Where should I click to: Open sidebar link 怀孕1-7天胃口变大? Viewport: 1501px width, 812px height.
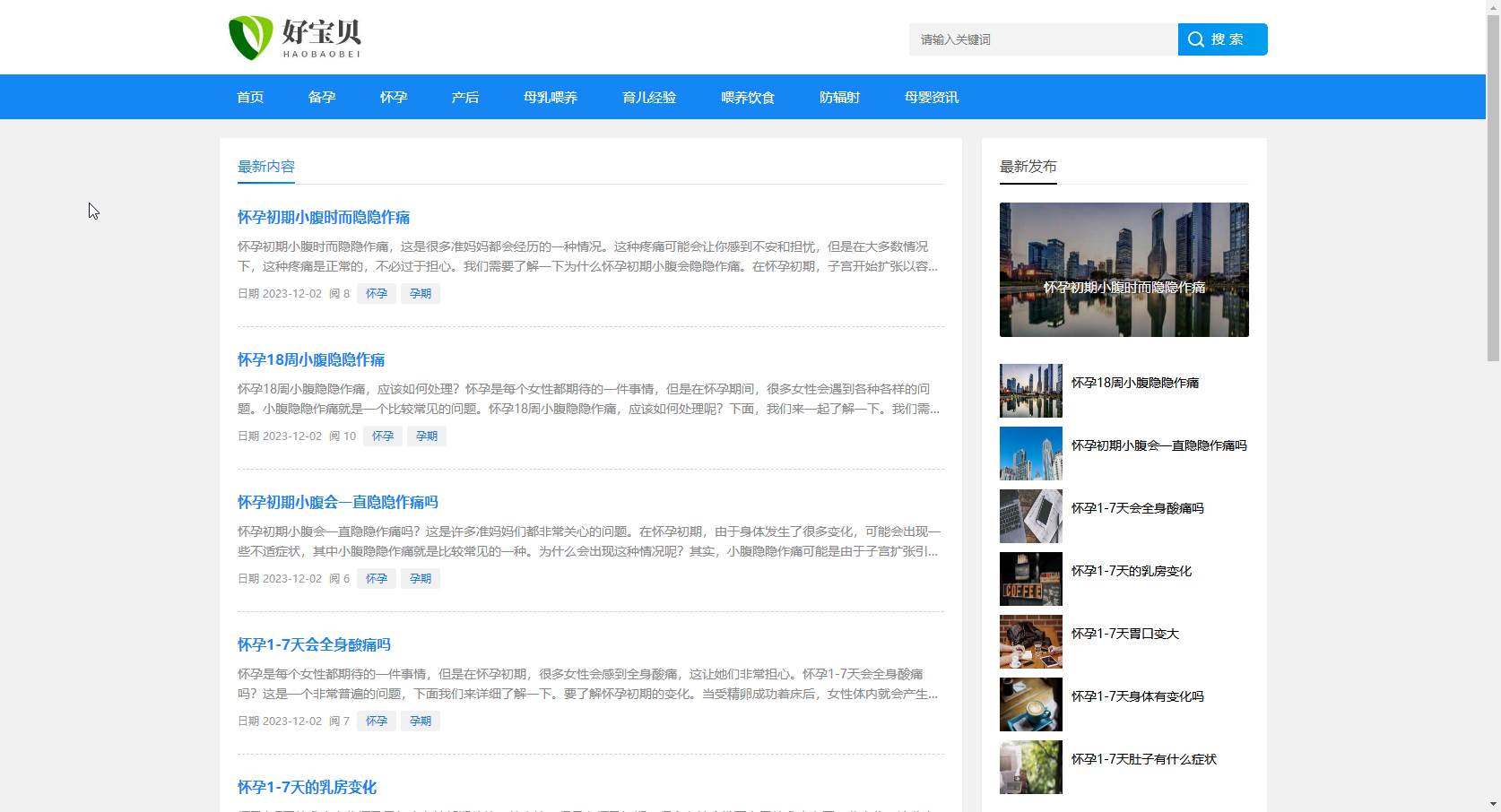click(1125, 634)
